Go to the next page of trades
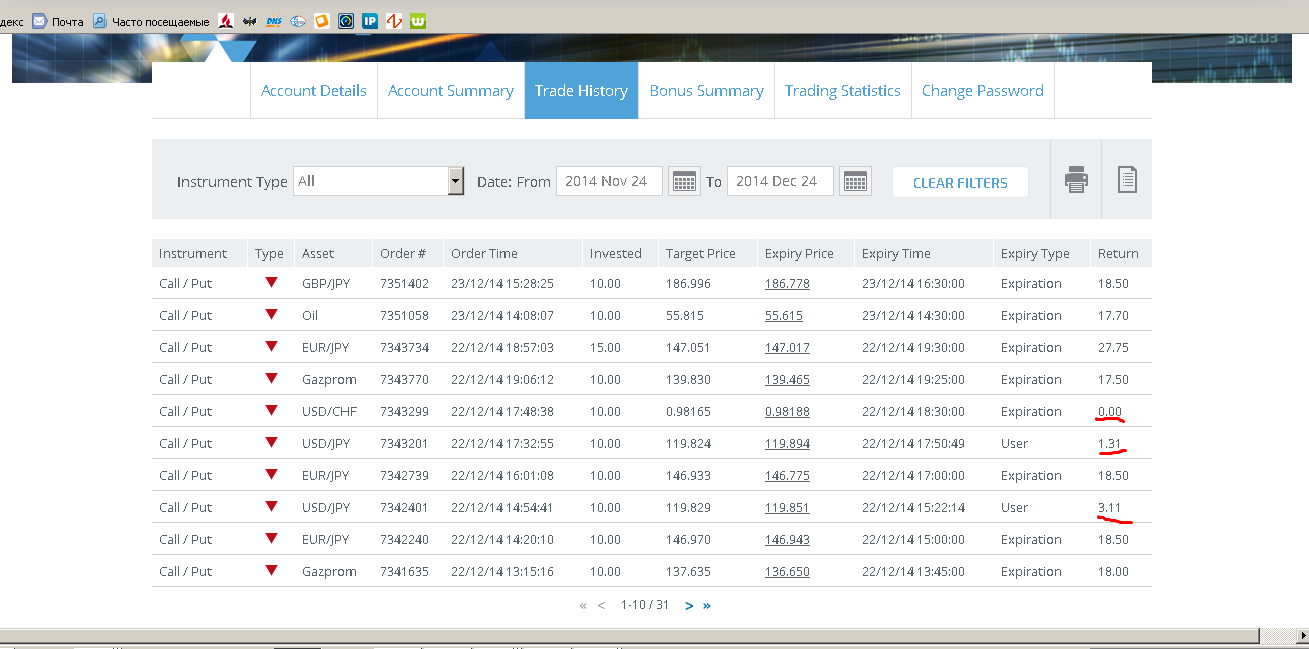Viewport: 1309px width, 649px height. tap(689, 605)
